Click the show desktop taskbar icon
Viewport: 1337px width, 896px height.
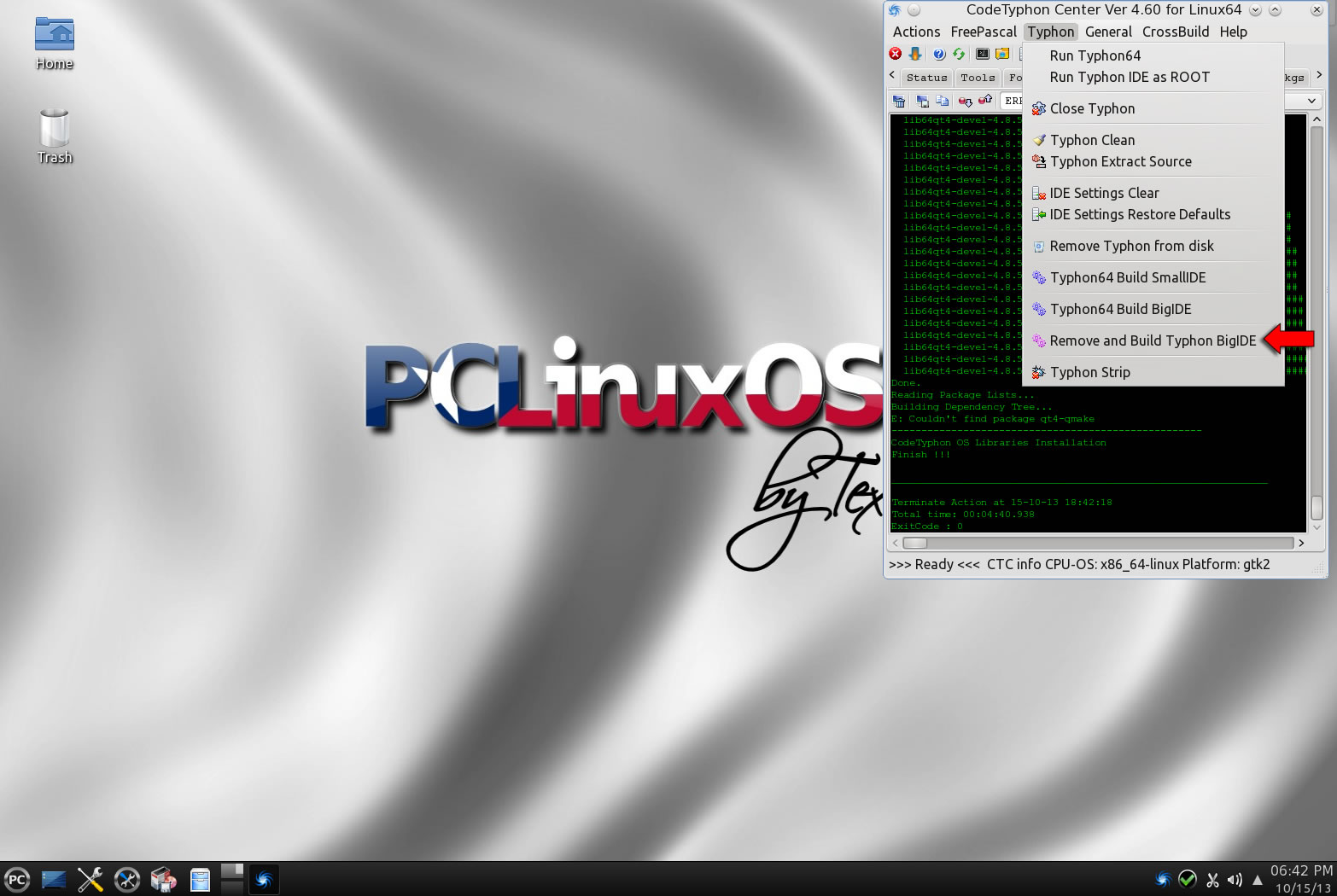[x=54, y=880]
